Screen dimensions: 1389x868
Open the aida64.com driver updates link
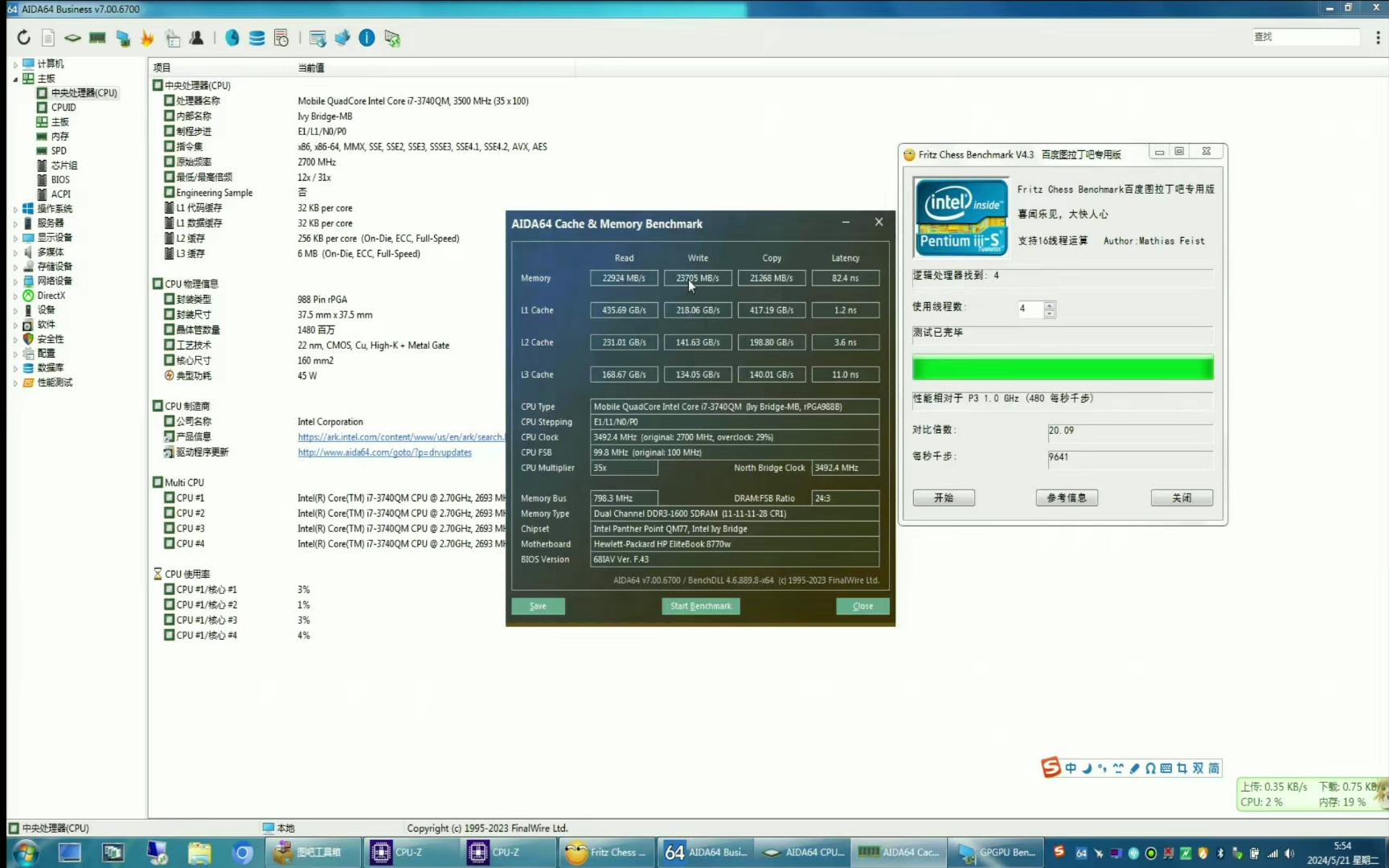pyautogui.click(x=384, y=452)
